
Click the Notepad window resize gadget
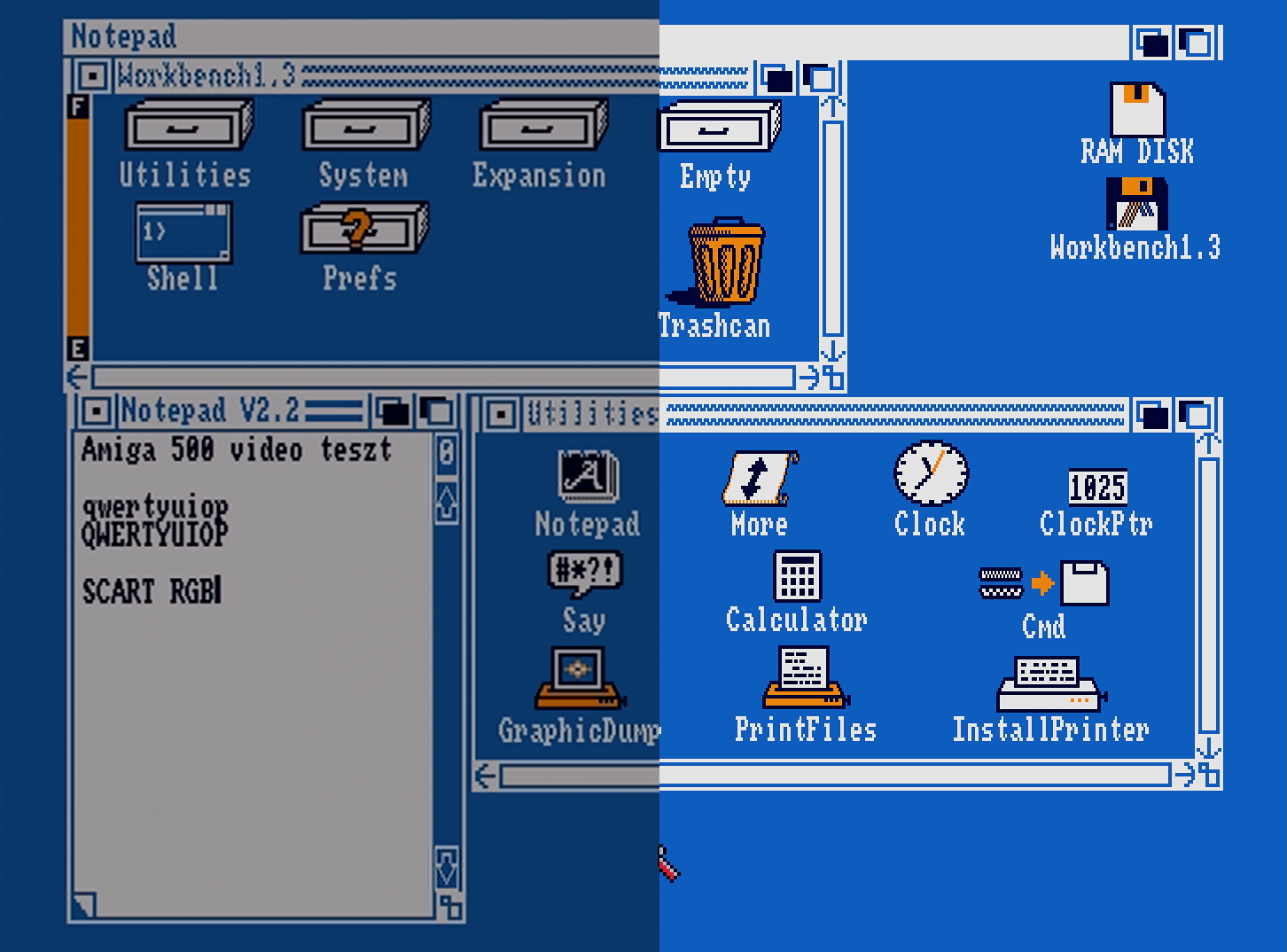[450, 907]
